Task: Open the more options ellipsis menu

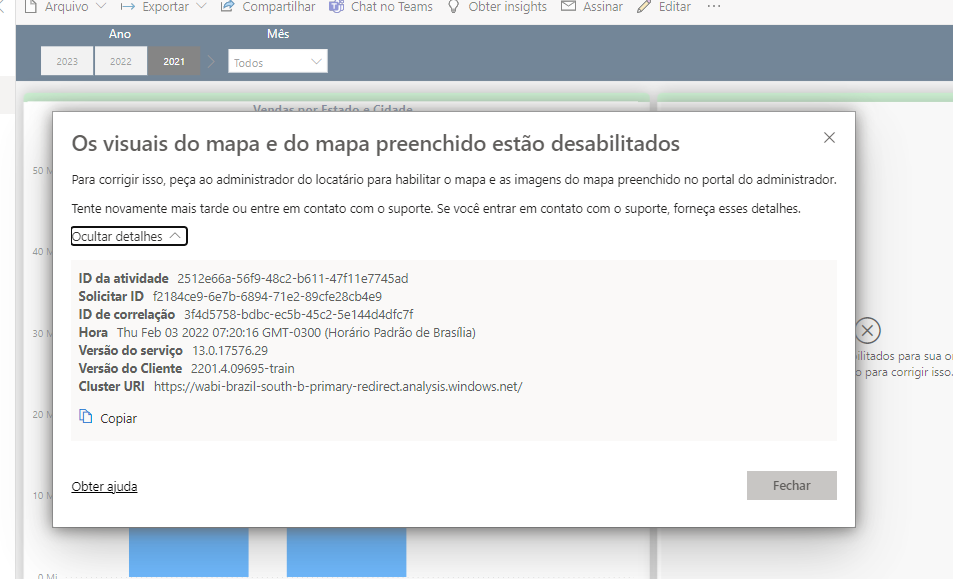Action: (x=714, y=7)
